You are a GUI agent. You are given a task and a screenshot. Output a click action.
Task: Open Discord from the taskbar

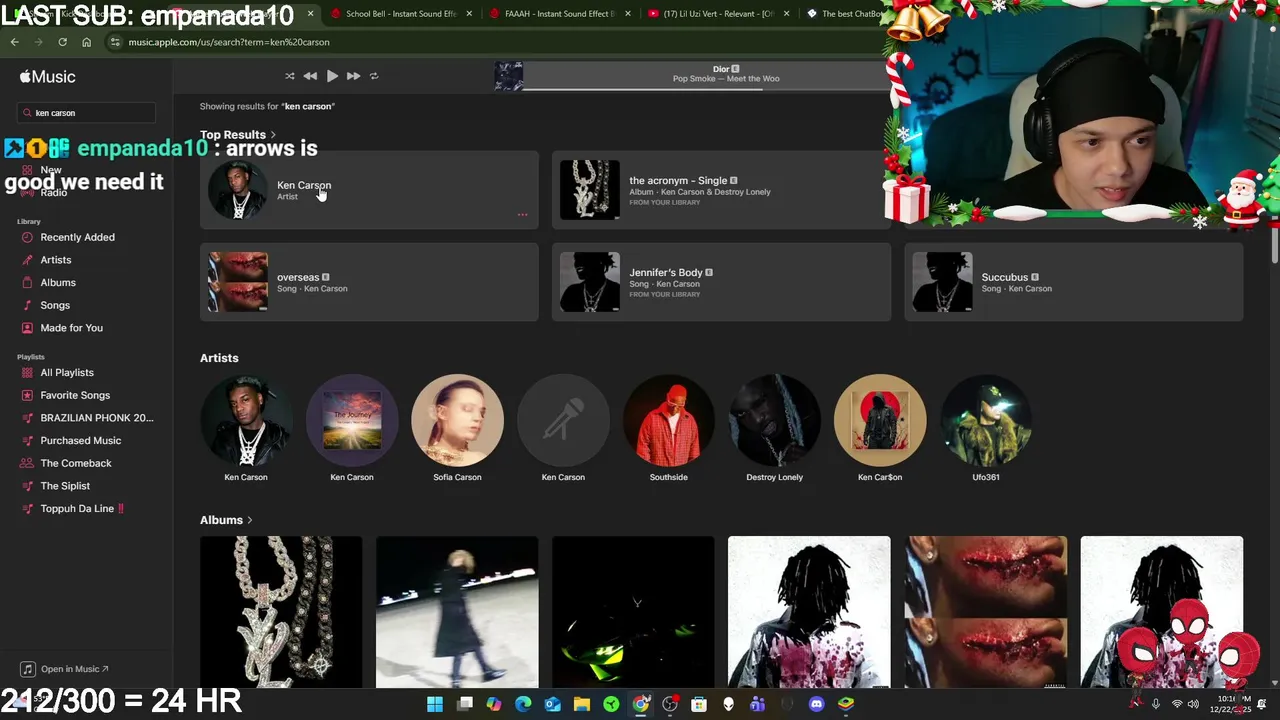point(817,704)
